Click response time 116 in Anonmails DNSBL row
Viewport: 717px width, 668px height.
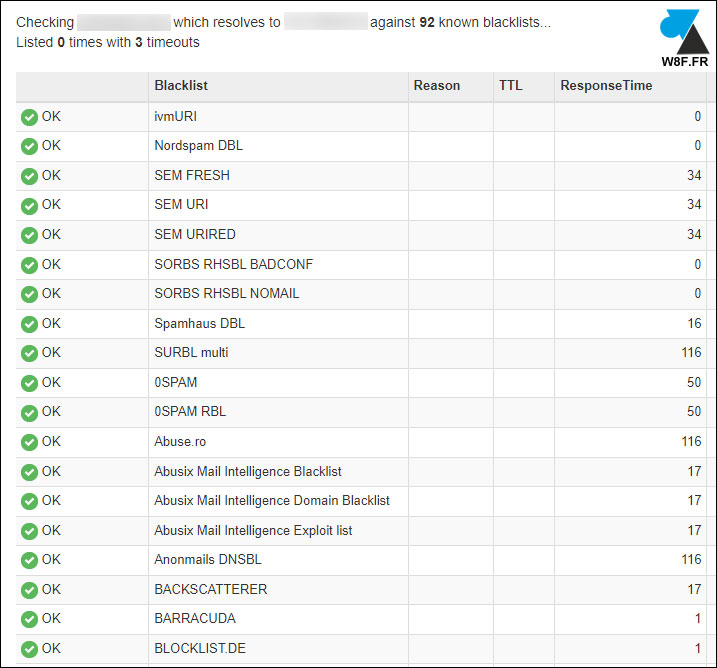691,559
